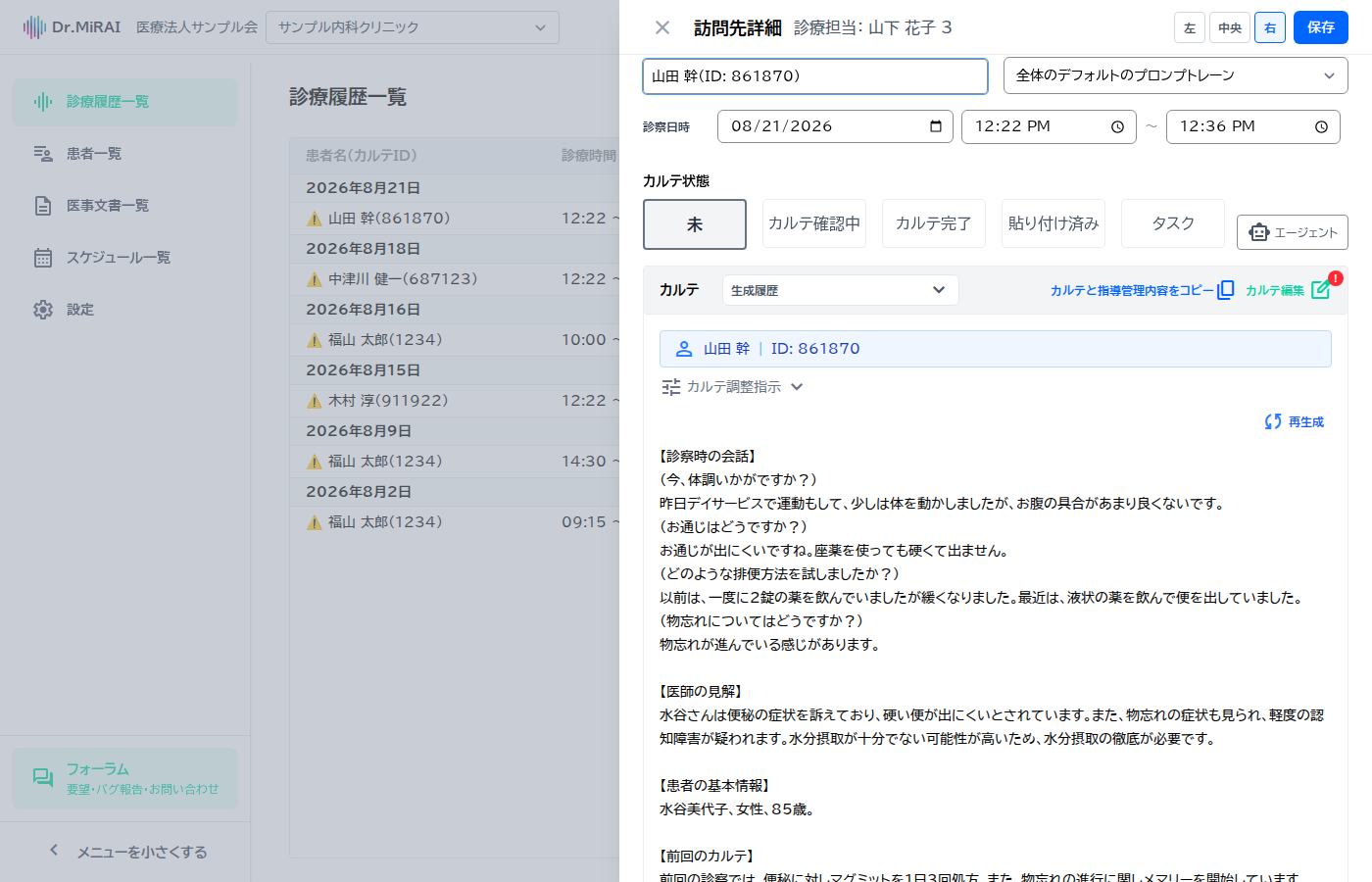
Task: Open サンプル内科クリニック clinic dropdown
Action: click(x=413, y=27)
